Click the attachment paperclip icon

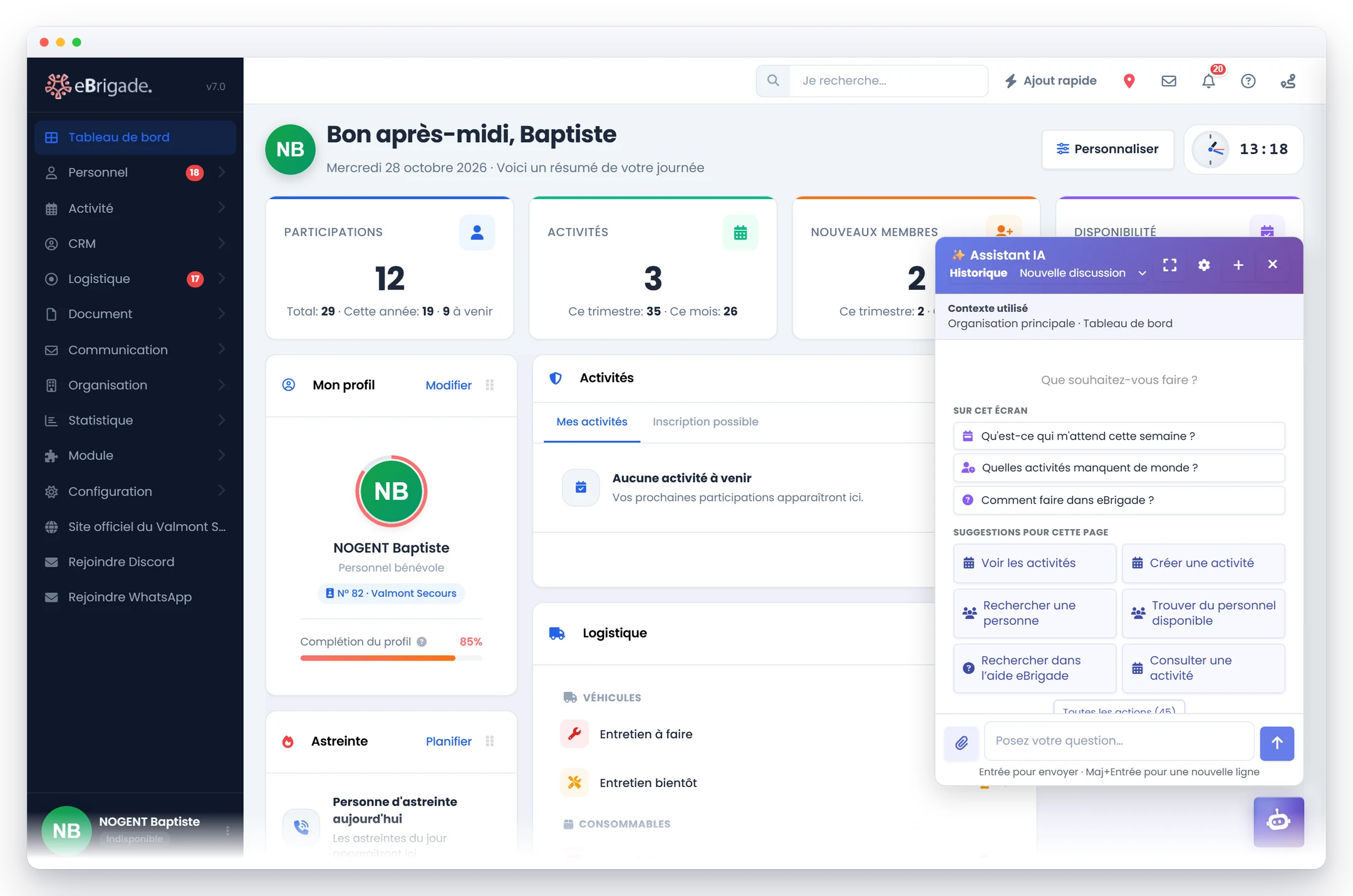[962, 743]
